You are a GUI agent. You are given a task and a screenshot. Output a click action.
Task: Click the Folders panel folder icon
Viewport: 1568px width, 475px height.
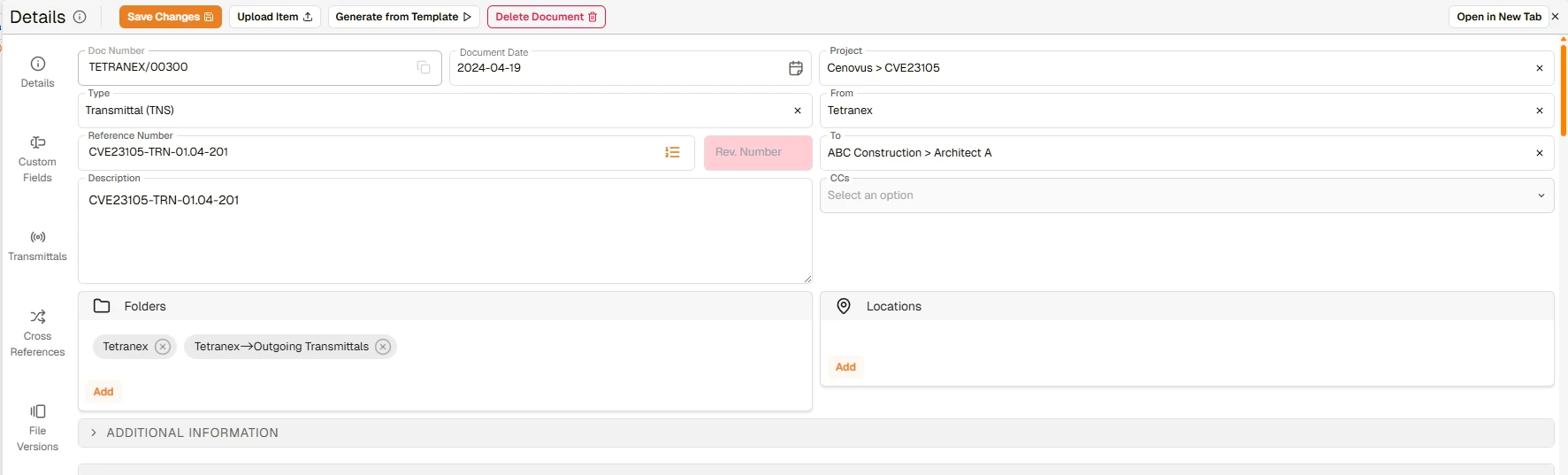pos(102,306)
